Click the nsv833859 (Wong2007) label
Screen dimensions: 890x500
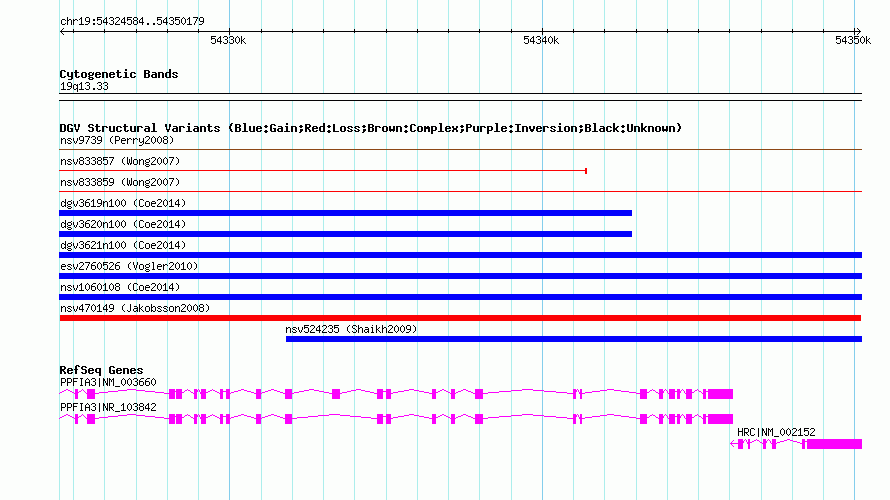pos(120,183)
